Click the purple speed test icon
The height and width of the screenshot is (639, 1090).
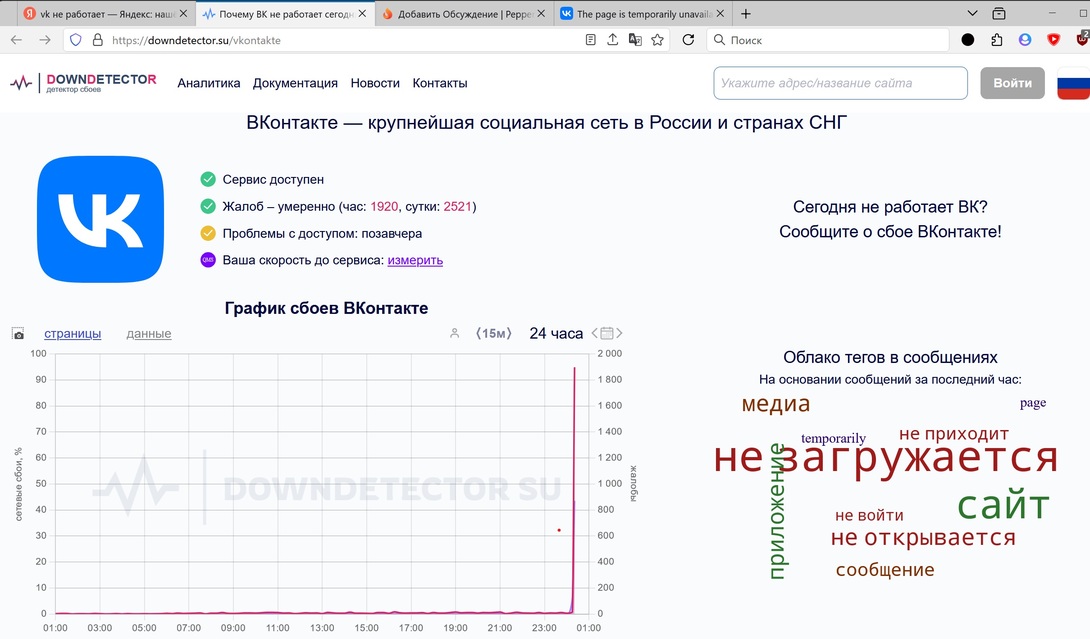click(208, 260)
